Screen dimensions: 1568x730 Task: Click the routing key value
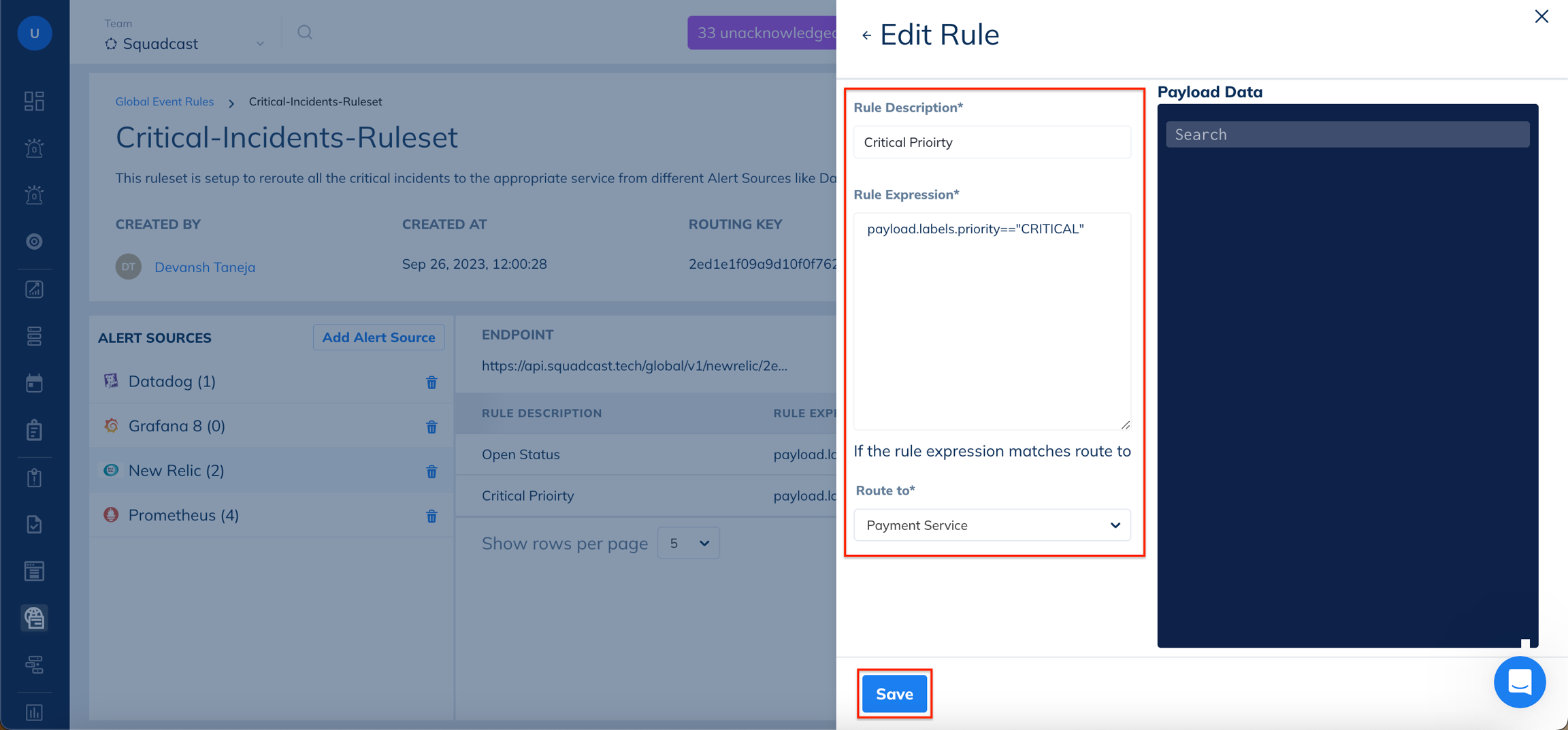[762, 264]
